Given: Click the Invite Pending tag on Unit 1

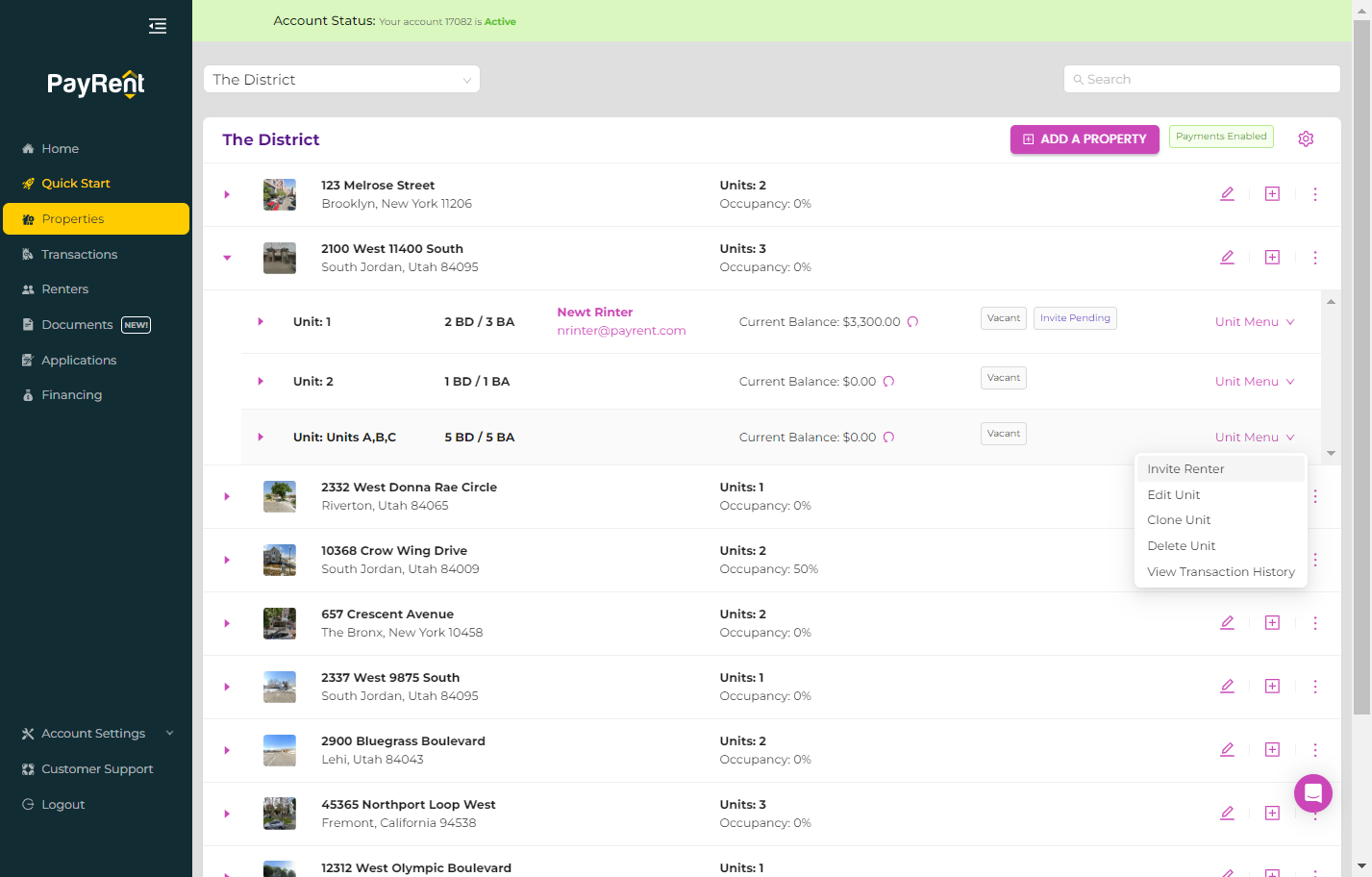Looking at the screenshot, I should coord(1075,318).
